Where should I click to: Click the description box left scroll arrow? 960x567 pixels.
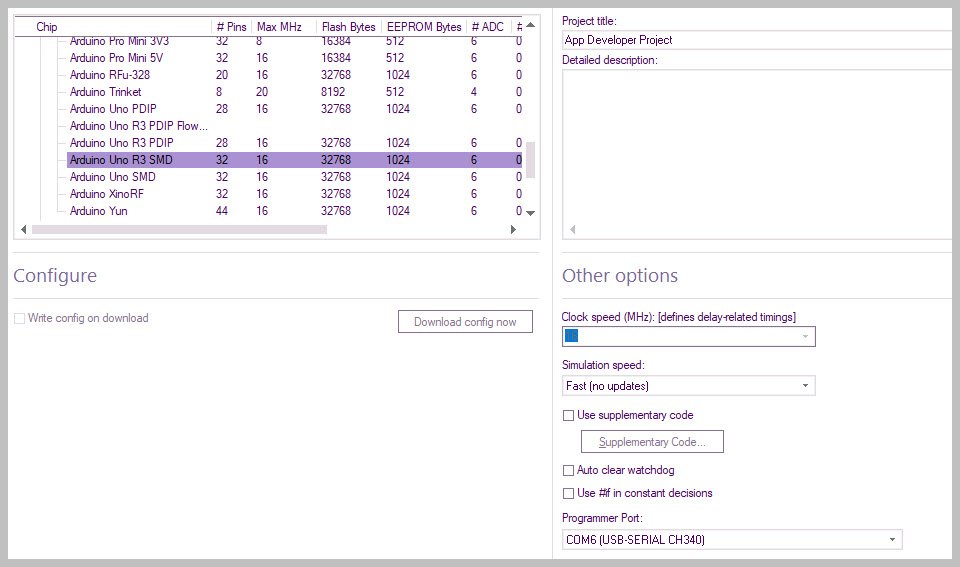click(573, 230)
